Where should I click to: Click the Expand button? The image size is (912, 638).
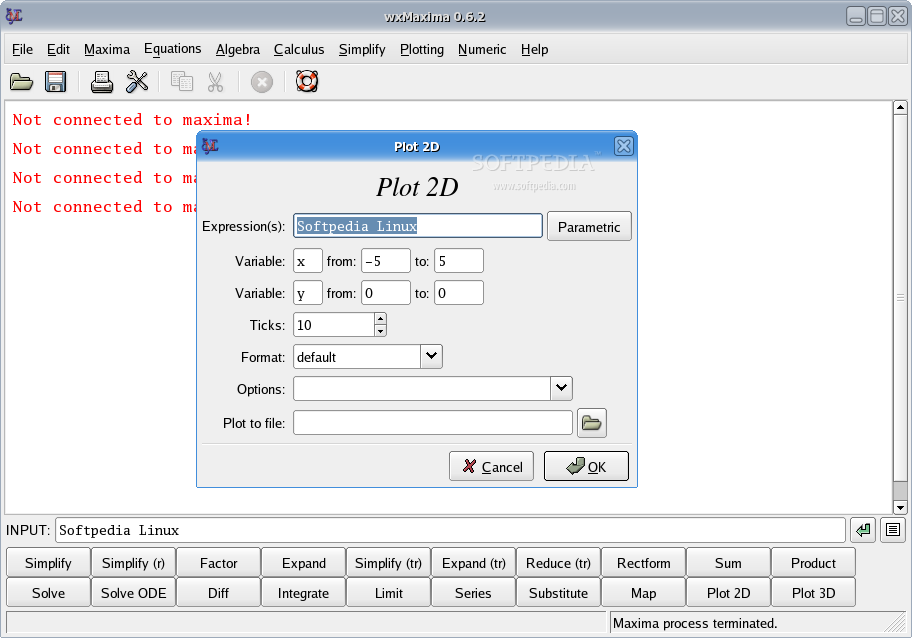pos(304,563)
